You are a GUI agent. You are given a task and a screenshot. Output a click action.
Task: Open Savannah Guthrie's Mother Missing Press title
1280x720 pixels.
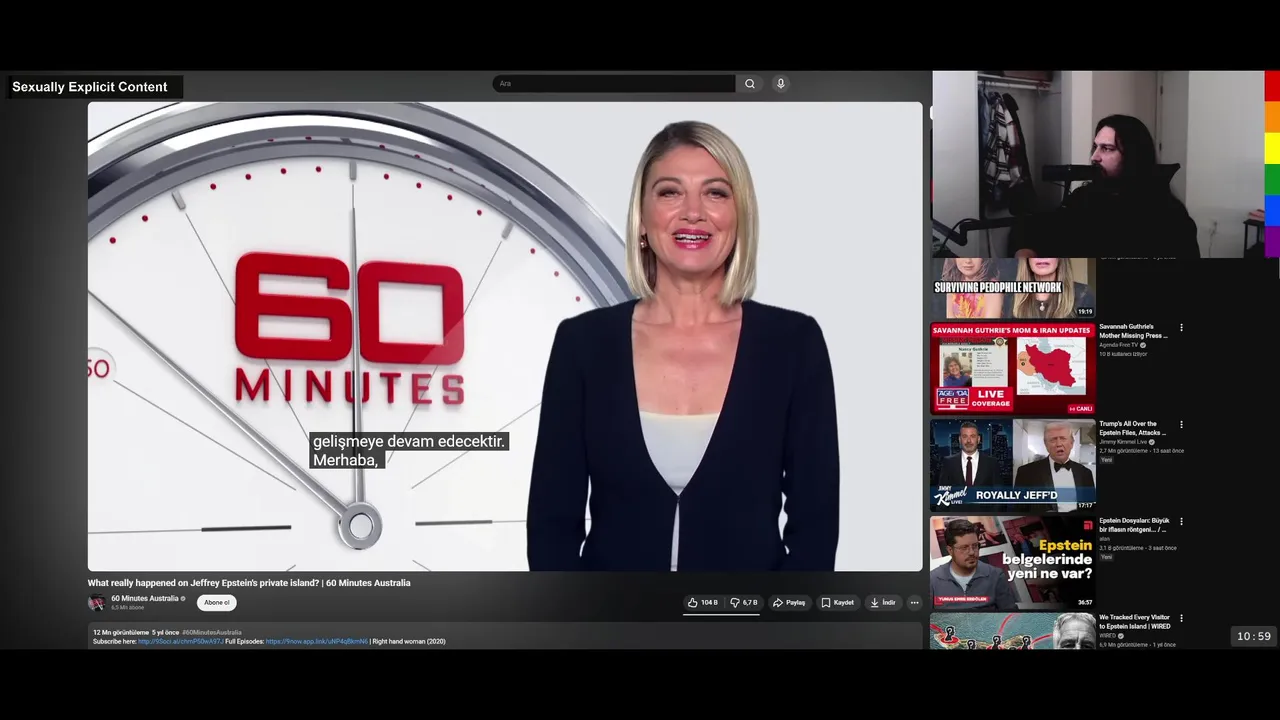coord(1133,331)
